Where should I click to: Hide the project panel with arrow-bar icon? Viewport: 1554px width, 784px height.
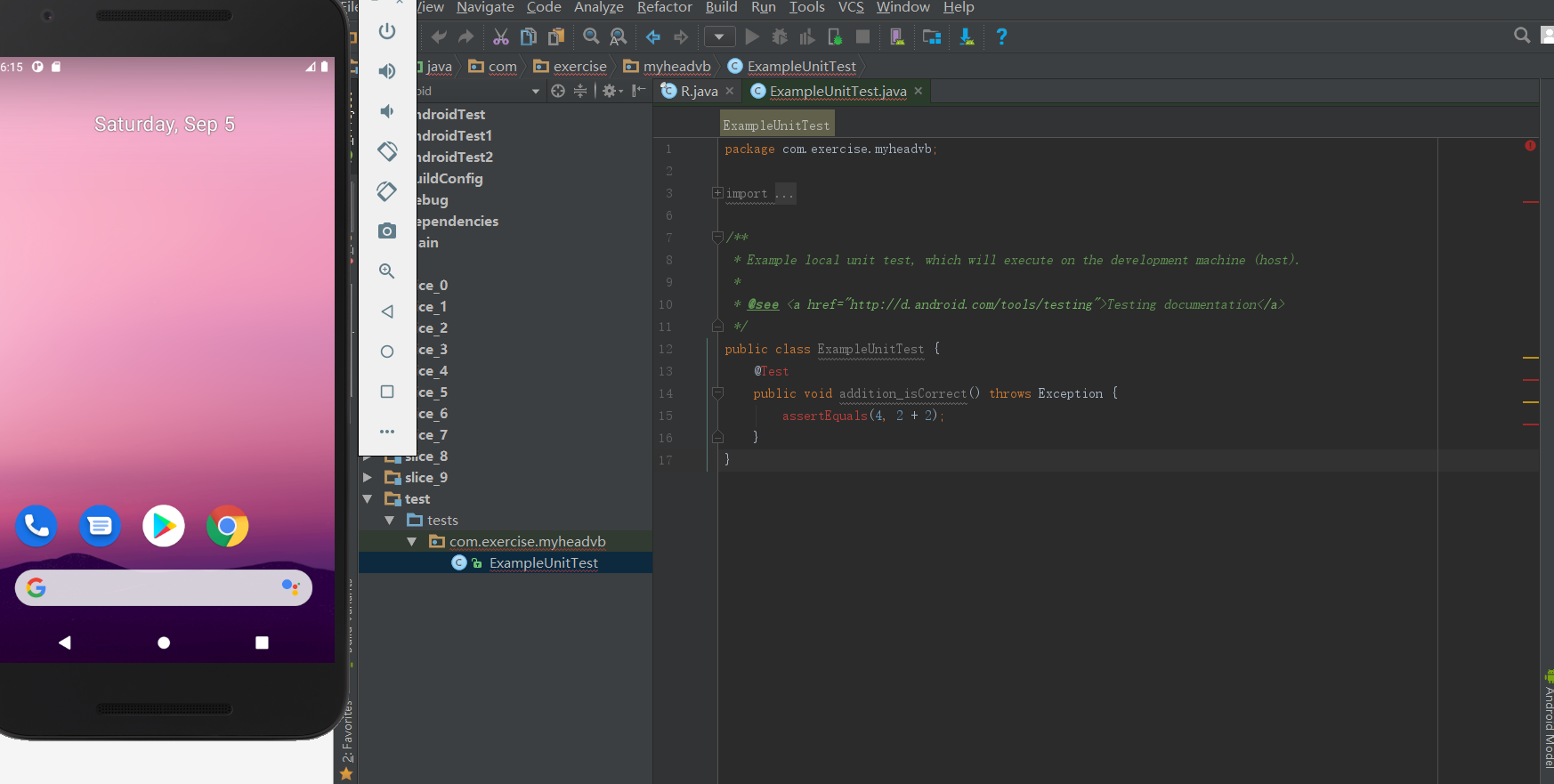[638, 91]
